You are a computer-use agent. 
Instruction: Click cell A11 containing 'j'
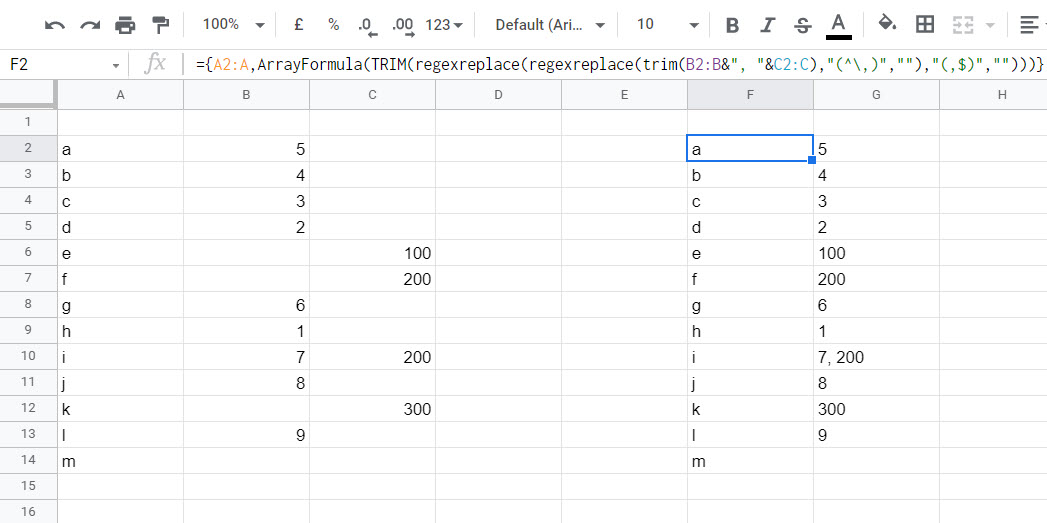click(120, 383)
